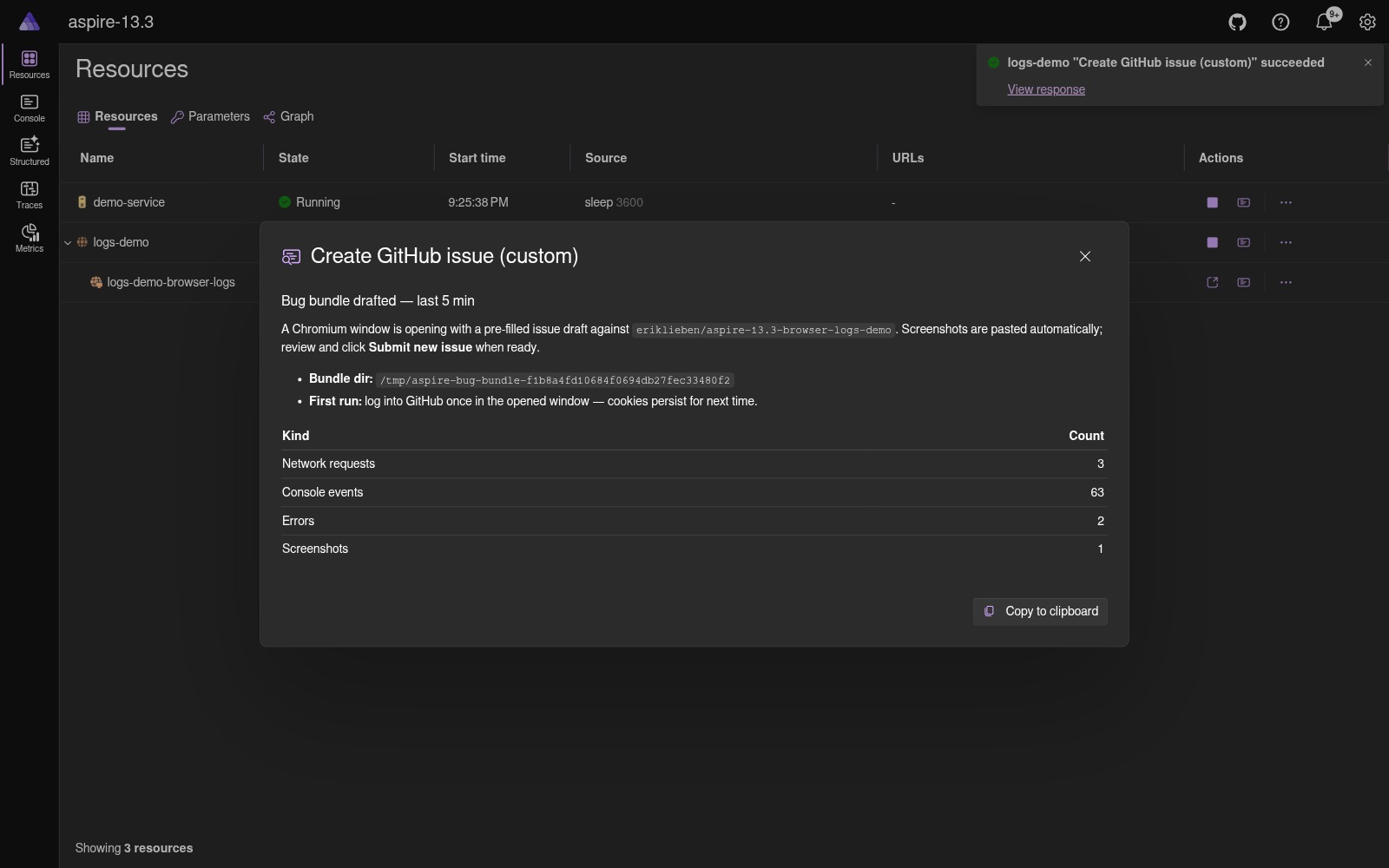The height and width of the screenshot is (868, 1389).
Task: Go to Resources in the sidebar
Action: click(30, 65)
